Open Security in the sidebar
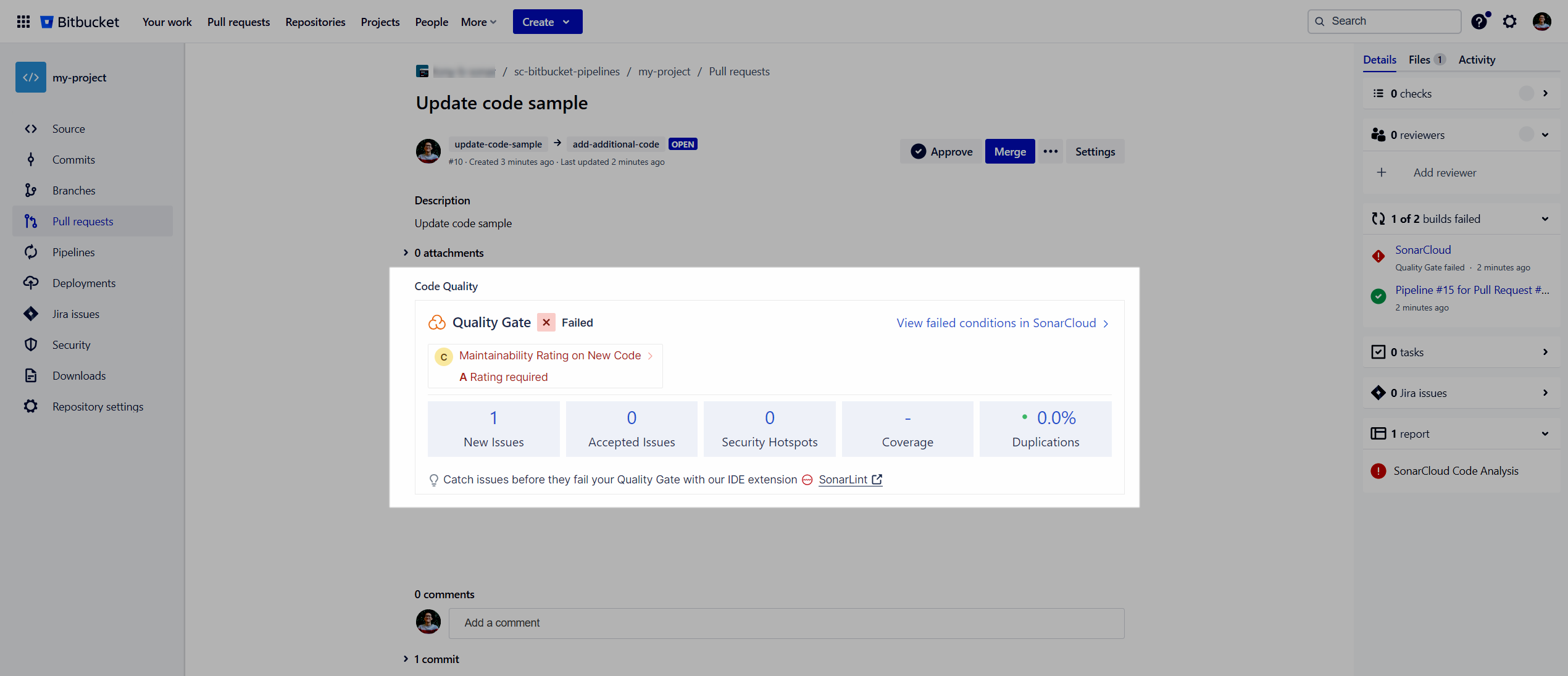This screenshot has height=676, width=1568. [93, 344]
